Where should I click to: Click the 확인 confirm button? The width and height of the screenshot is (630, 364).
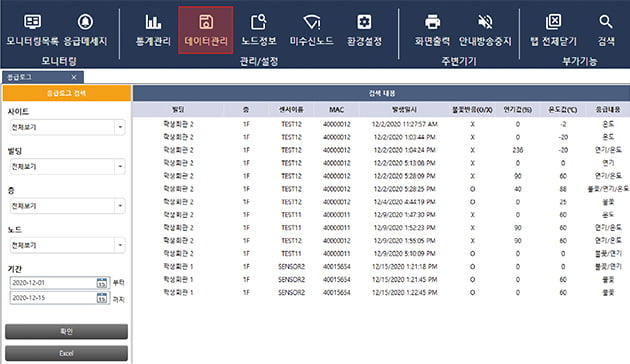click(x=66, y=331)
